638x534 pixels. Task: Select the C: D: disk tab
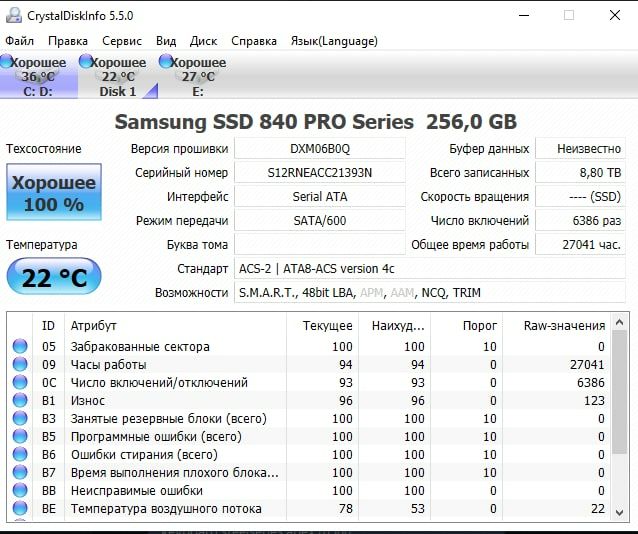39,77
